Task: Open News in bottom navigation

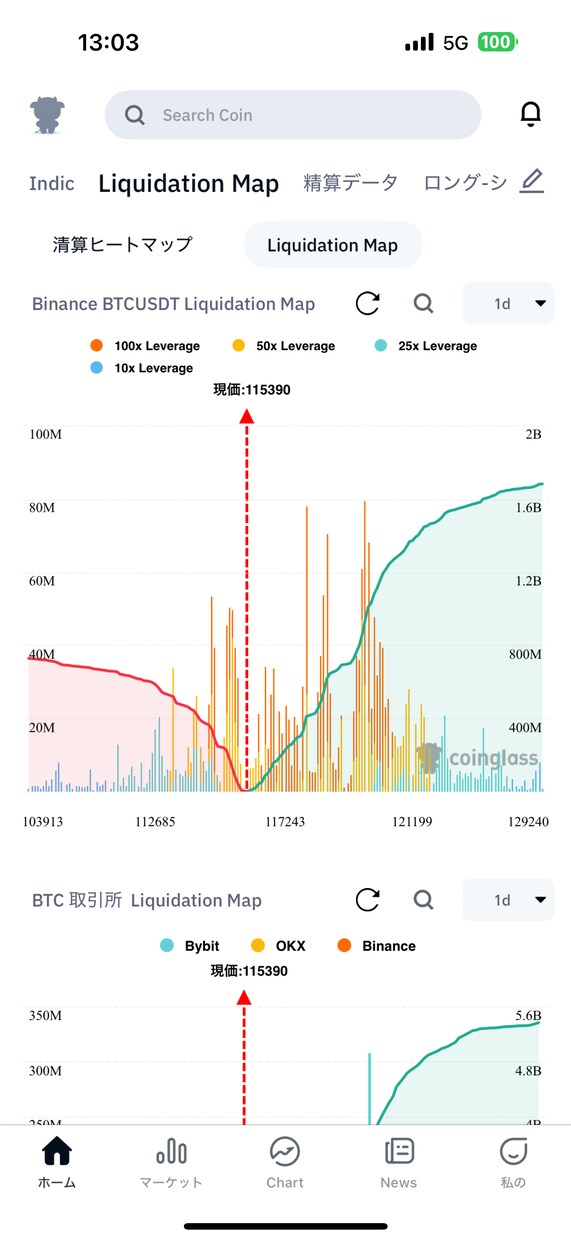Action: [x=399, y=1163]
